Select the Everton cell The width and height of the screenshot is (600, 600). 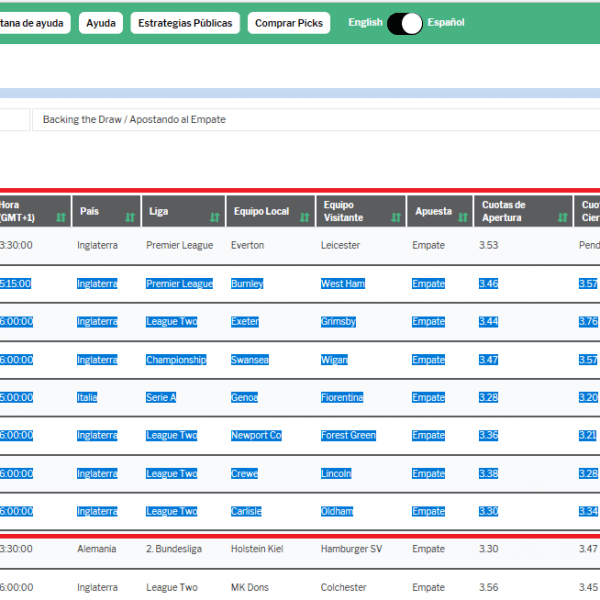(247, 245)
